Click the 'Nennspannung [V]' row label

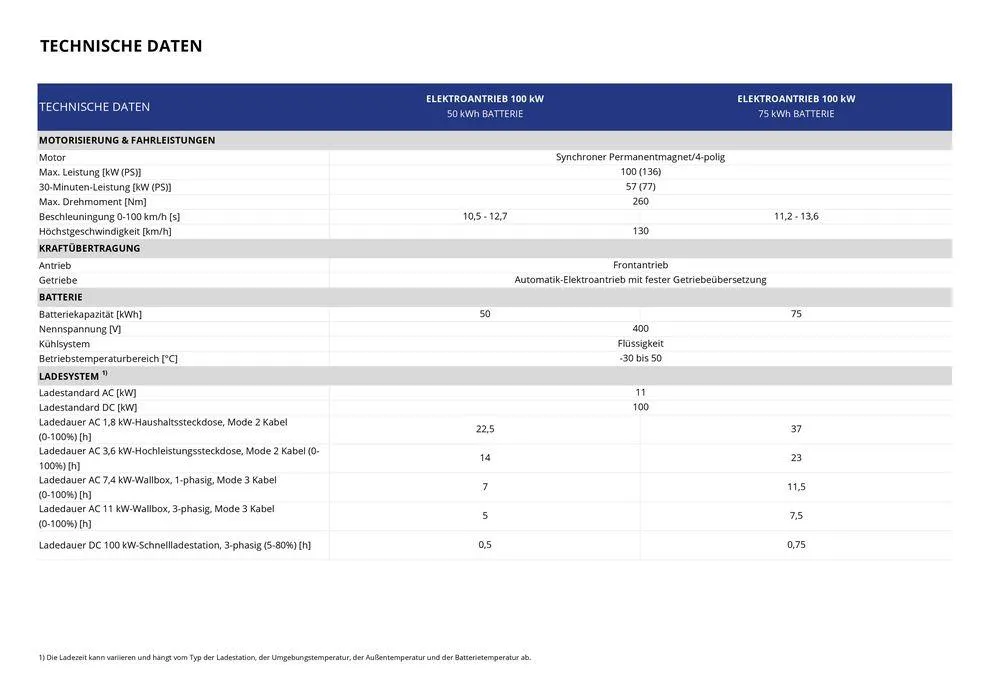[80, 329]
